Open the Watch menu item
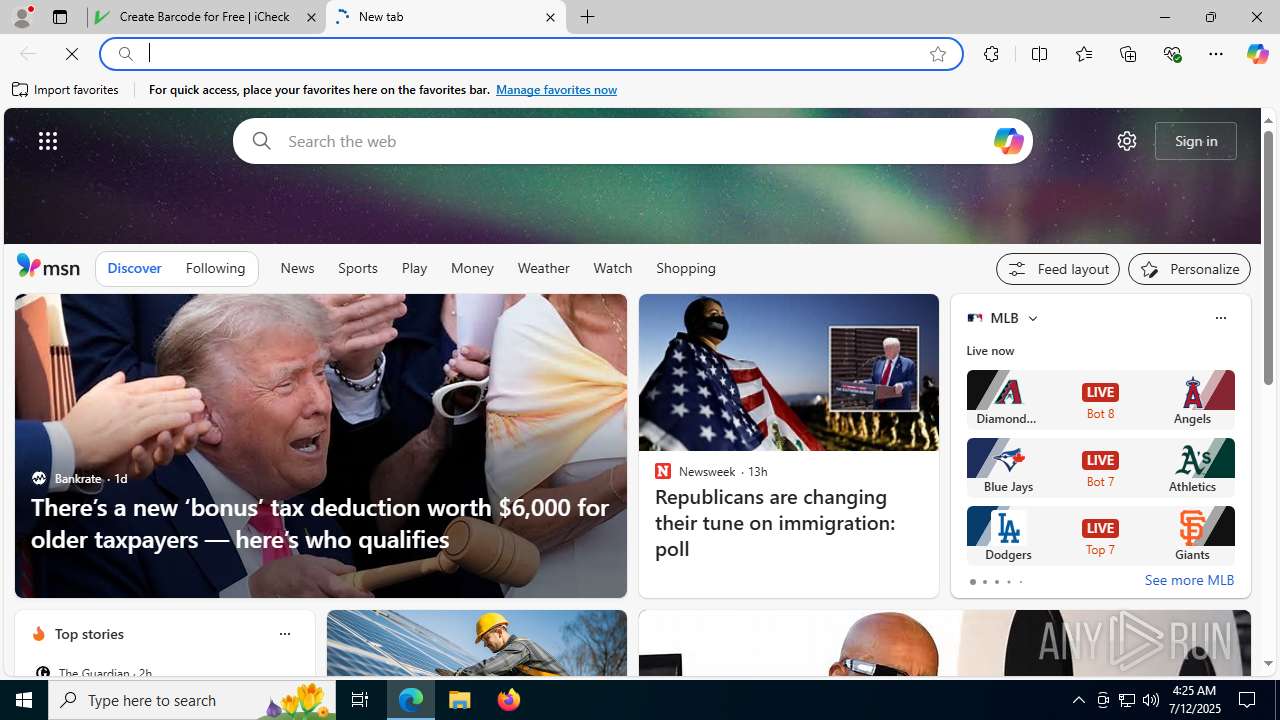This screenshot has height=720, width=1280. point(612,268)
